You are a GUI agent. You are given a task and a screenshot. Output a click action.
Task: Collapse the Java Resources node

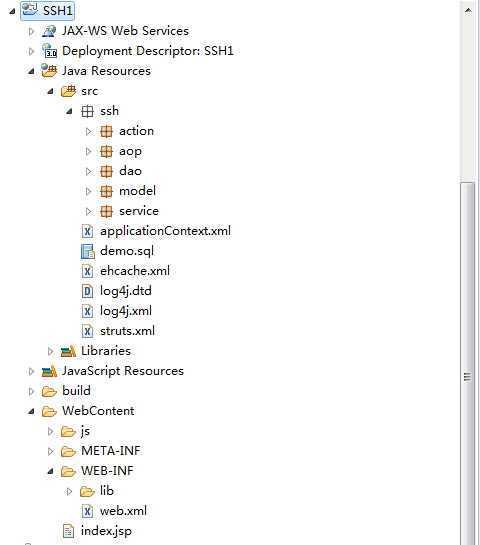pyautogui.click(x=31, y=71)
